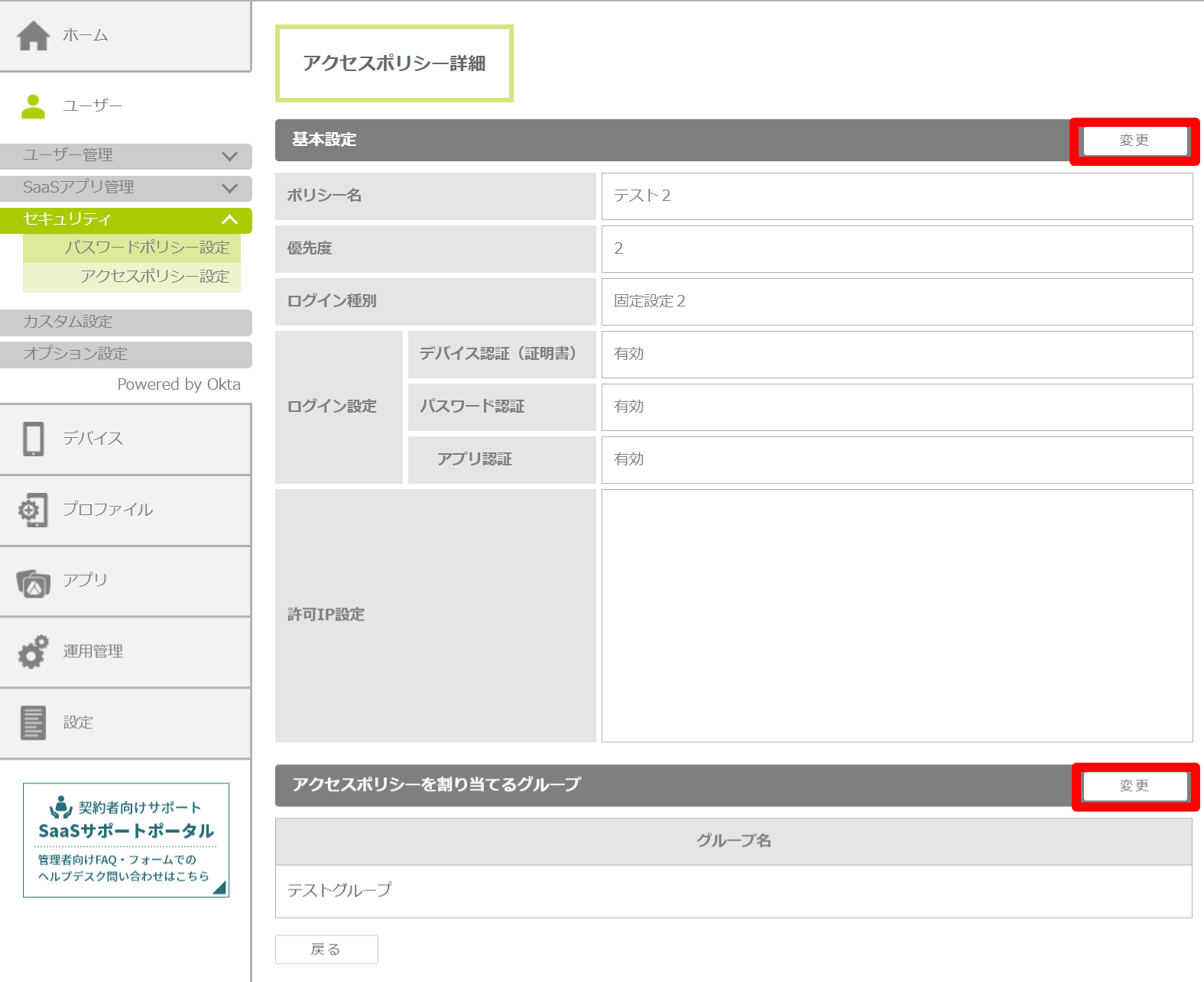This screenshot has height=982, width=1204.
Task: Collapse the セキュリティ section chevron
Action: (229, 220)
